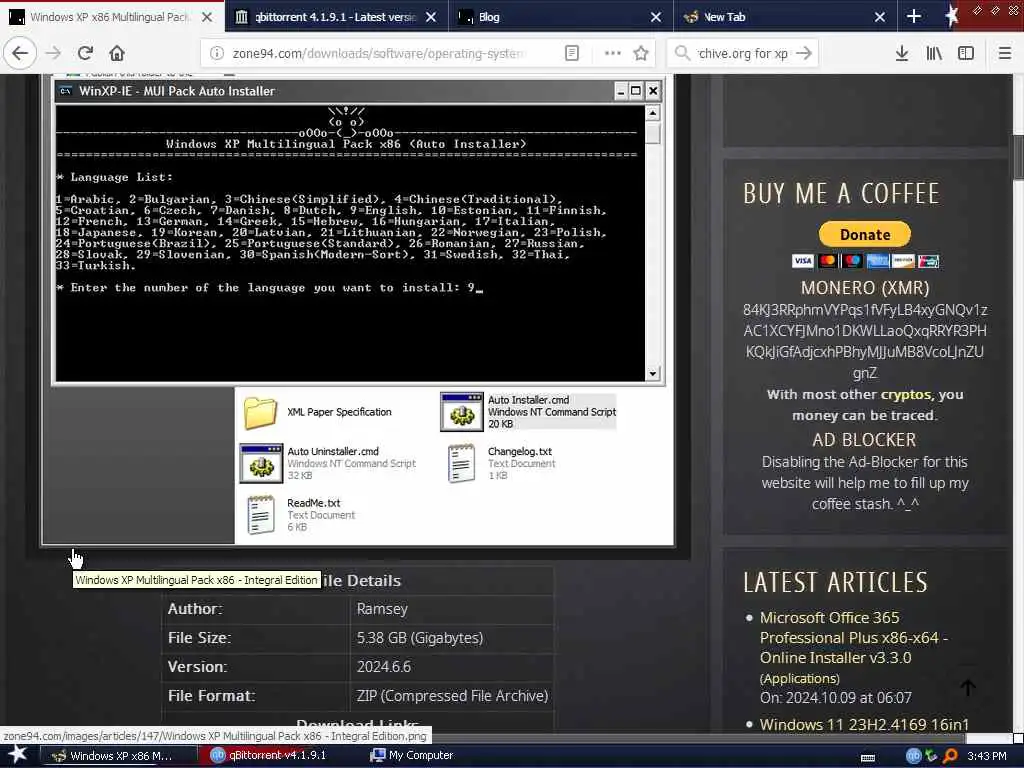Screen dimensions: 1024x768
Task: Go back to the previous page
Action: pyautogui.click(x=20, y=53)
